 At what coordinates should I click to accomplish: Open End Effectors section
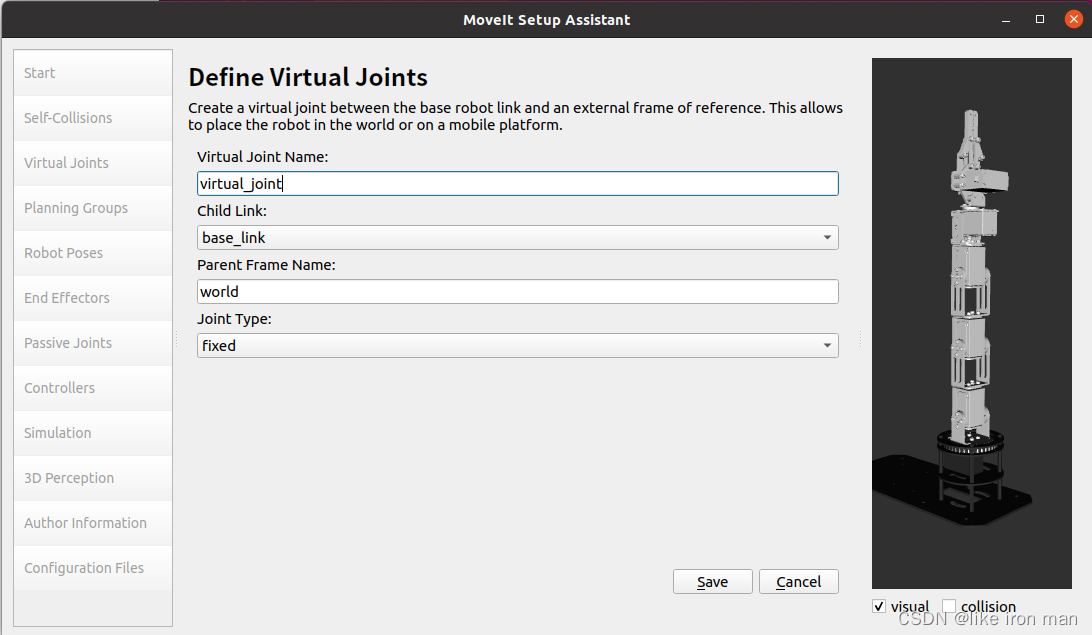point(93,298)
